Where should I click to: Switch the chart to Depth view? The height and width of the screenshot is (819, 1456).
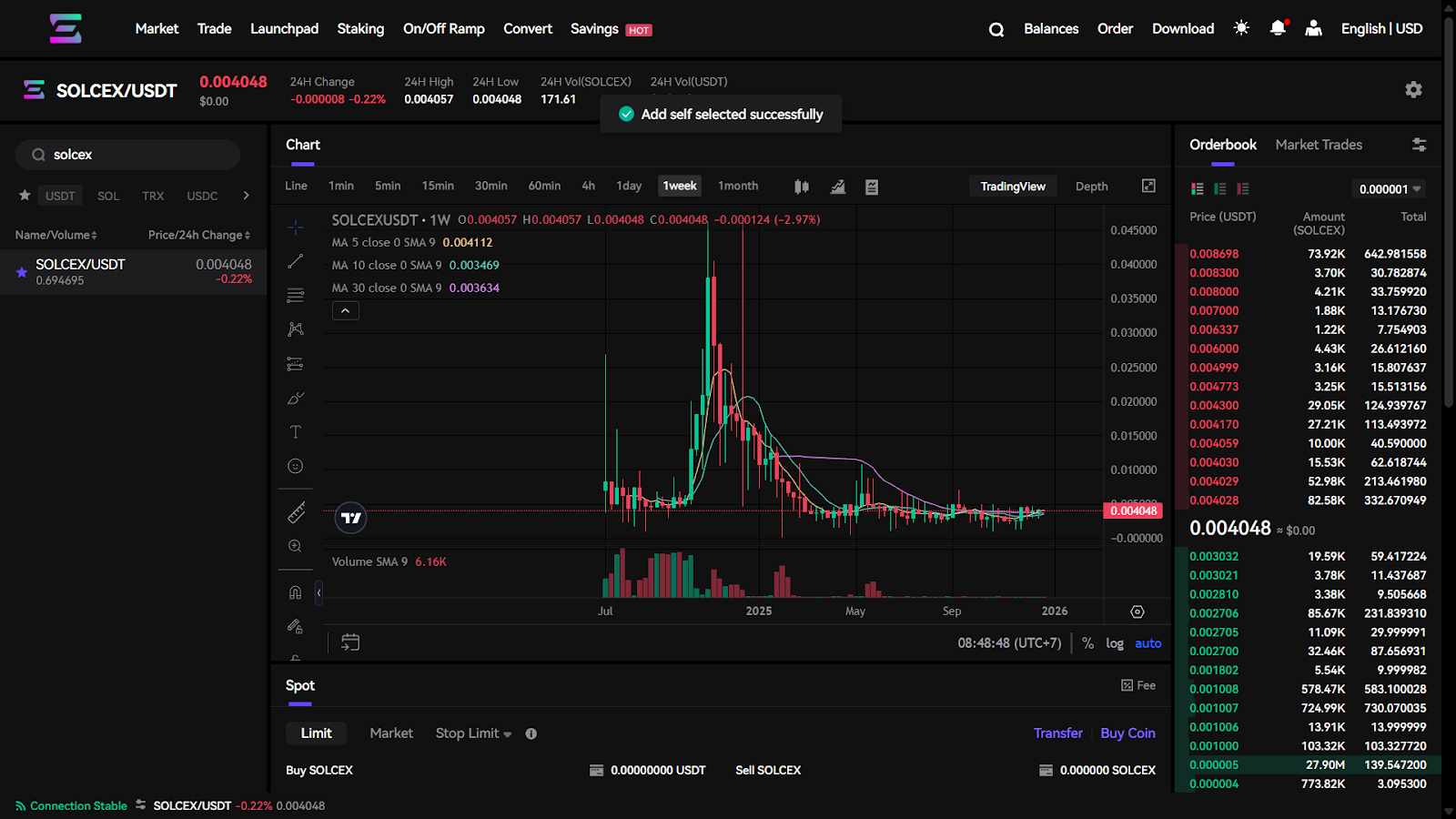pos(1091,187)
